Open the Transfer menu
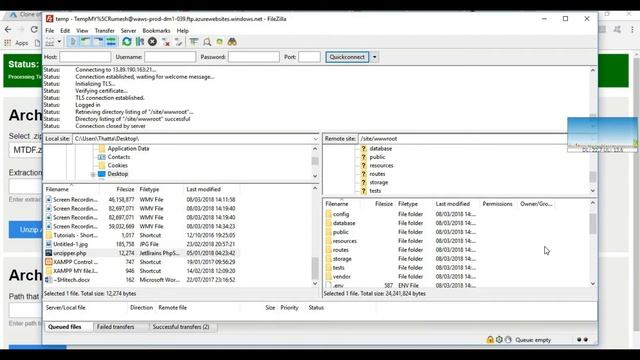Screen dimensions: 640x360 point(104,31)
